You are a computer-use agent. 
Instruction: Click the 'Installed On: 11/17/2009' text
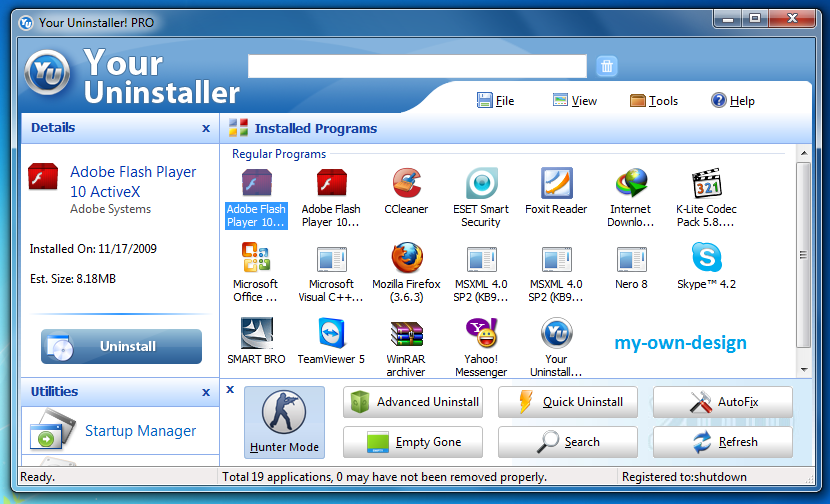point(93,249)
